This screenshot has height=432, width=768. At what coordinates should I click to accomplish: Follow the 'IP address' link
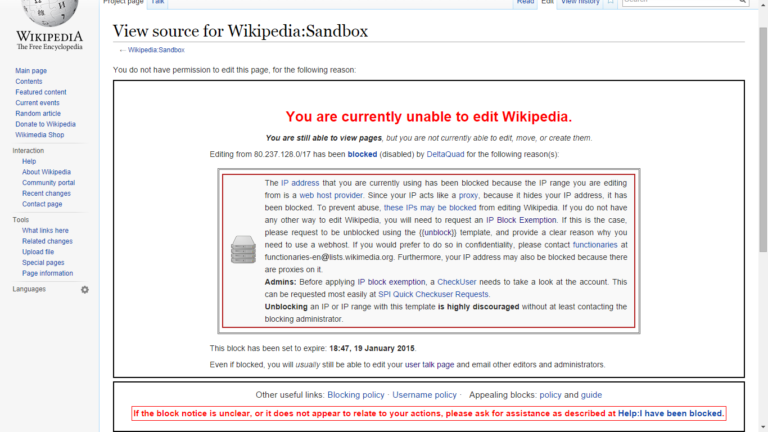click(300, 183)
